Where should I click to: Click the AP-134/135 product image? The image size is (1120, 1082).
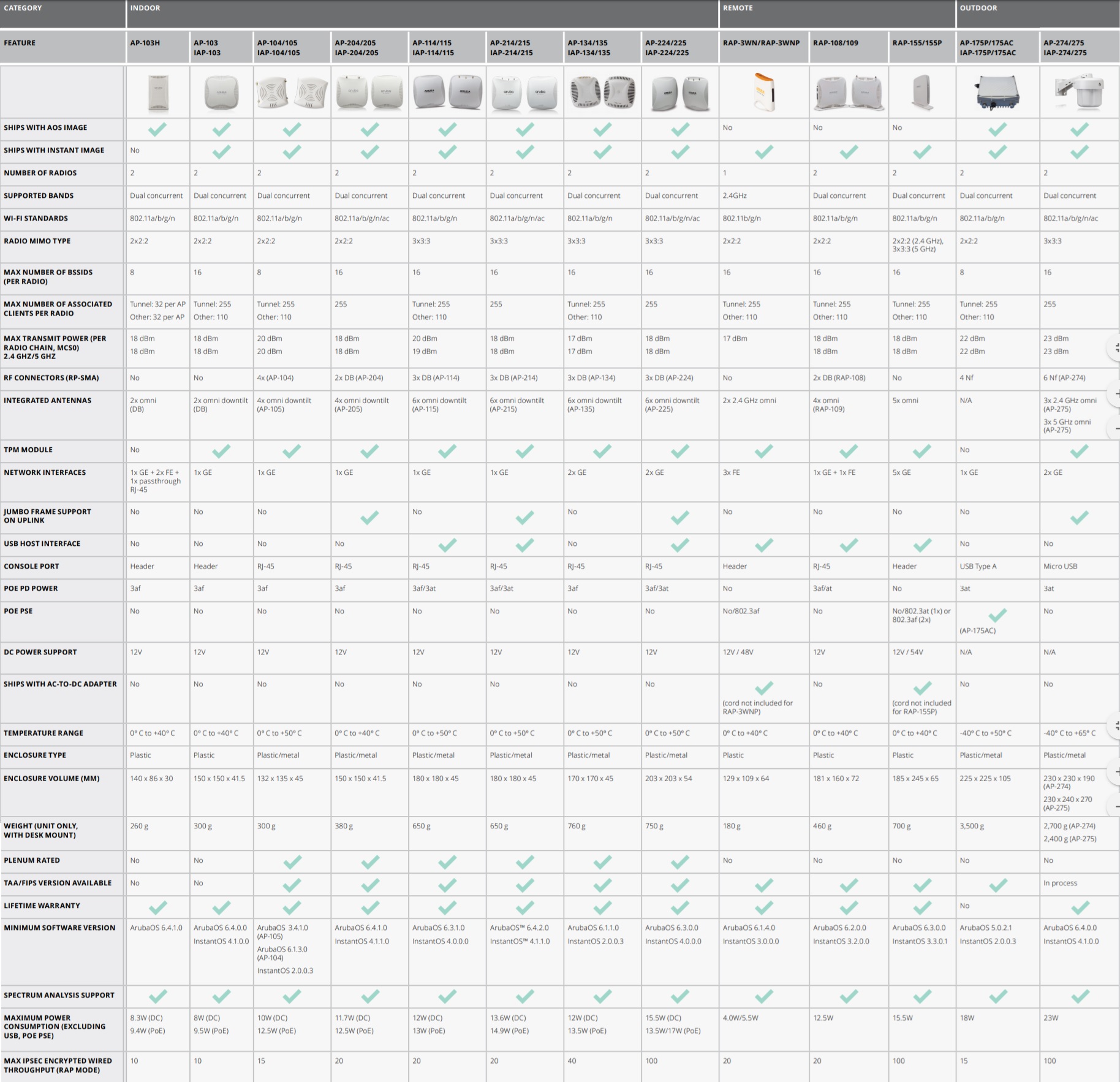[602, 92]
